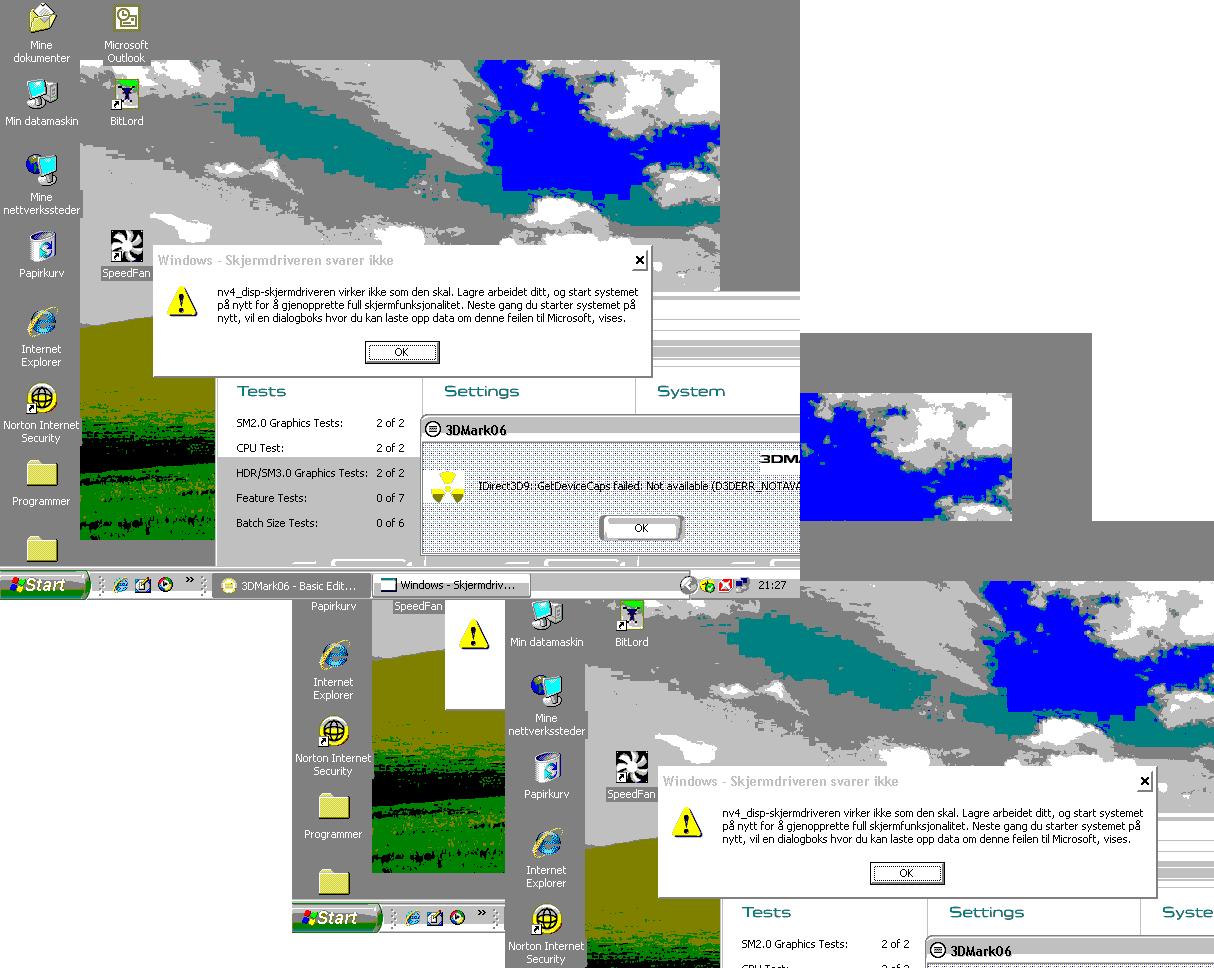Open Papirkurv bin left of the first error dialog
The height and width of the screenshot is (968, 1214).
coord(41,255)
